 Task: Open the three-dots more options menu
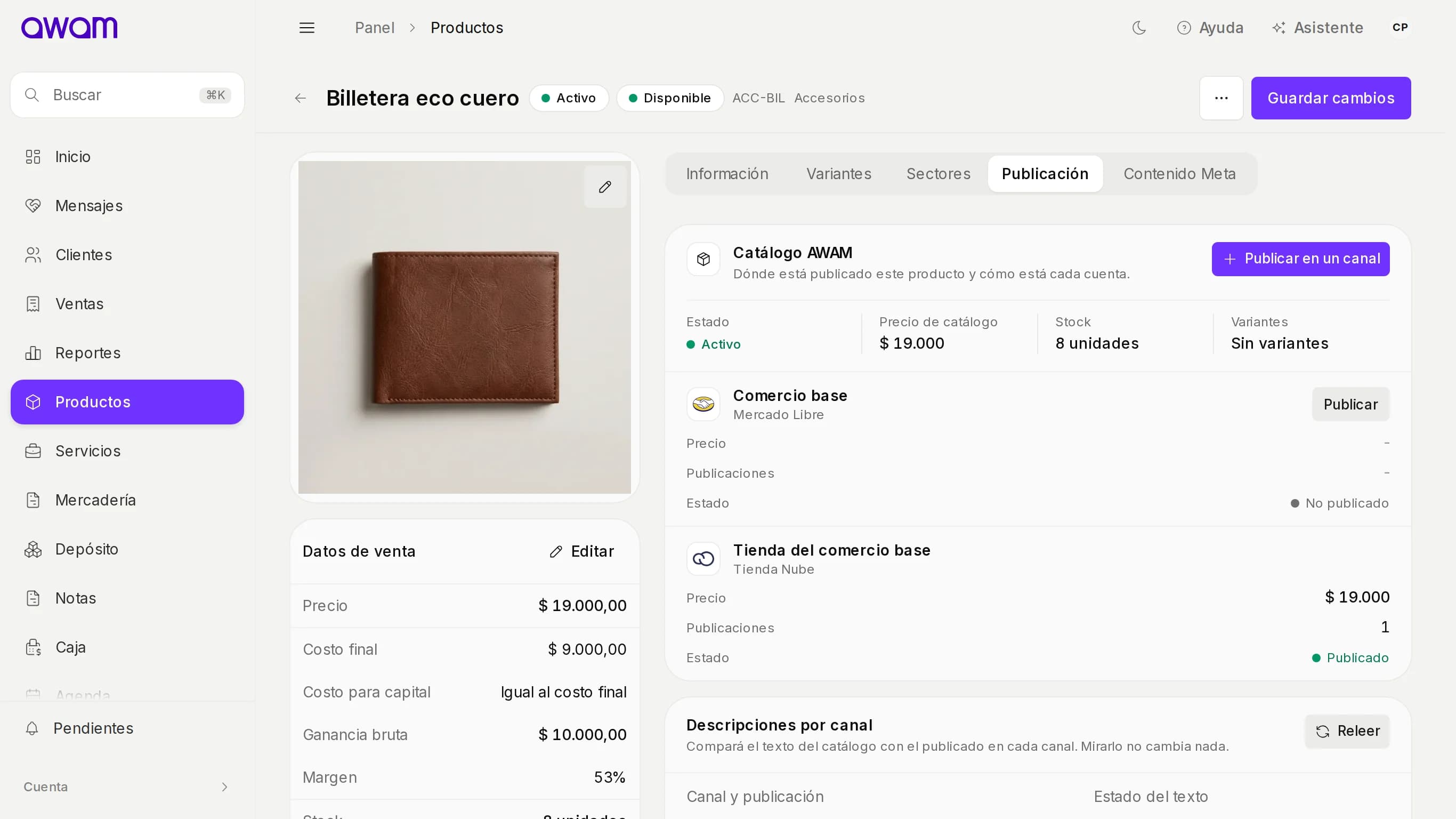coord(1221,99)
